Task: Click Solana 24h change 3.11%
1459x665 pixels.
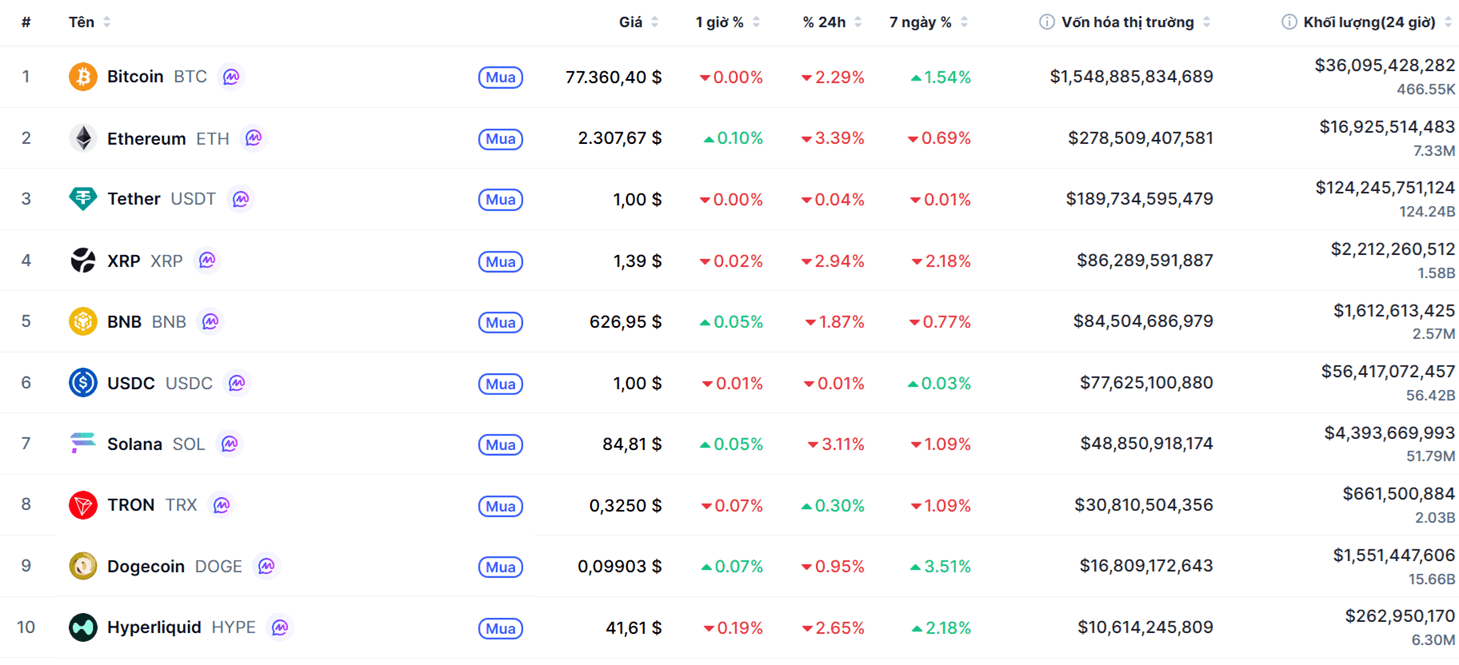Action: pyautogui.click(x=836, y=444)
